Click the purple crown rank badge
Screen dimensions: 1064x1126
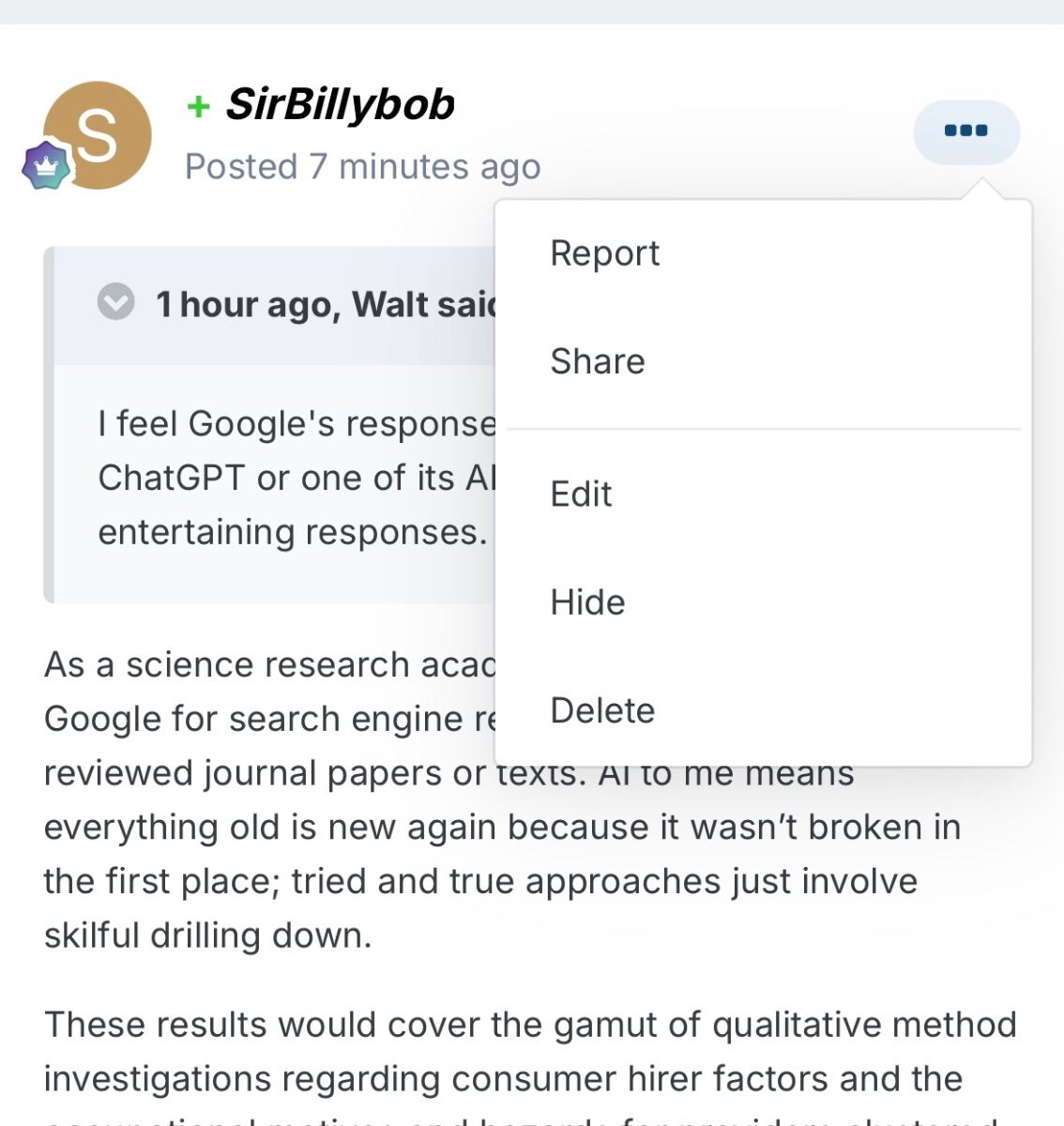(46, 165)
